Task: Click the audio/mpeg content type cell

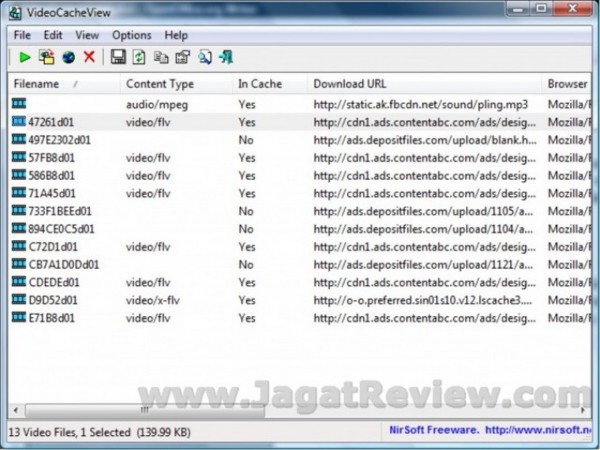Action: click(157, 104)
